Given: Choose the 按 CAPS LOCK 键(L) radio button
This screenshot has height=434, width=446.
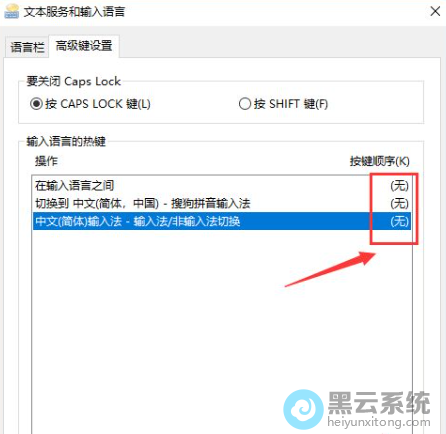Looking at the screenshot, I should (36, 104).
